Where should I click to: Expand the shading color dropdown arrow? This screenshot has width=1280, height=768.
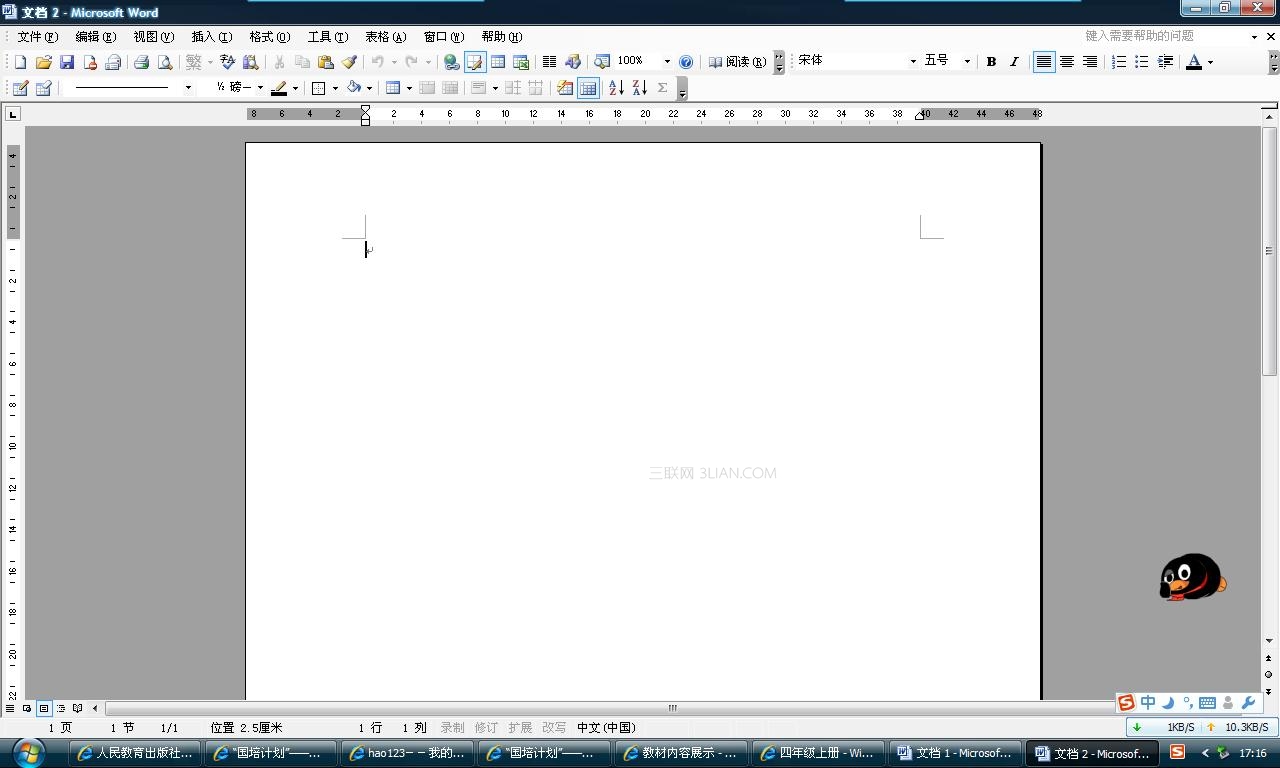pos(368,88)
